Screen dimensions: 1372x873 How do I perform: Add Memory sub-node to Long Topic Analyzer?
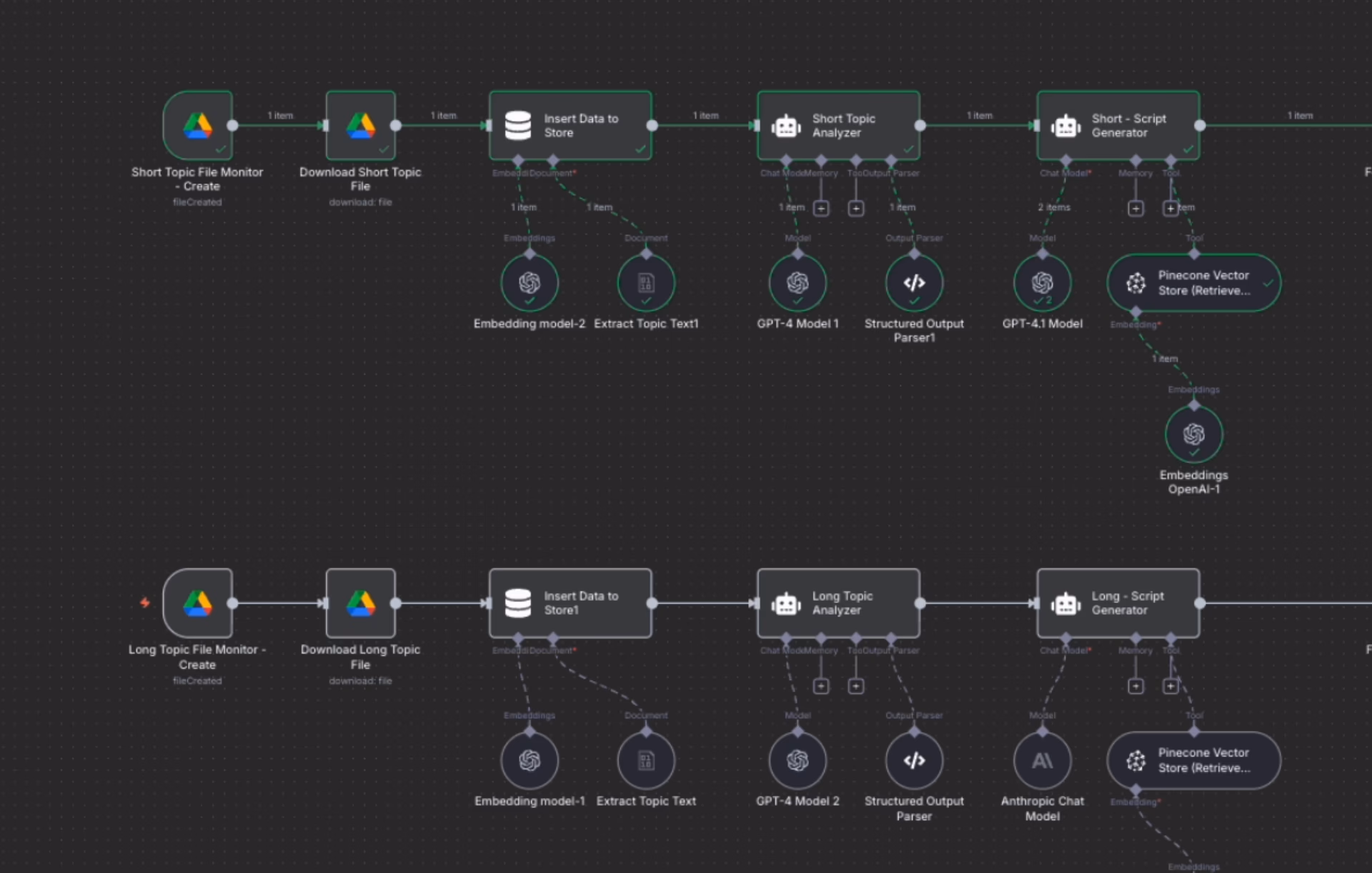[x=821, y=687]
